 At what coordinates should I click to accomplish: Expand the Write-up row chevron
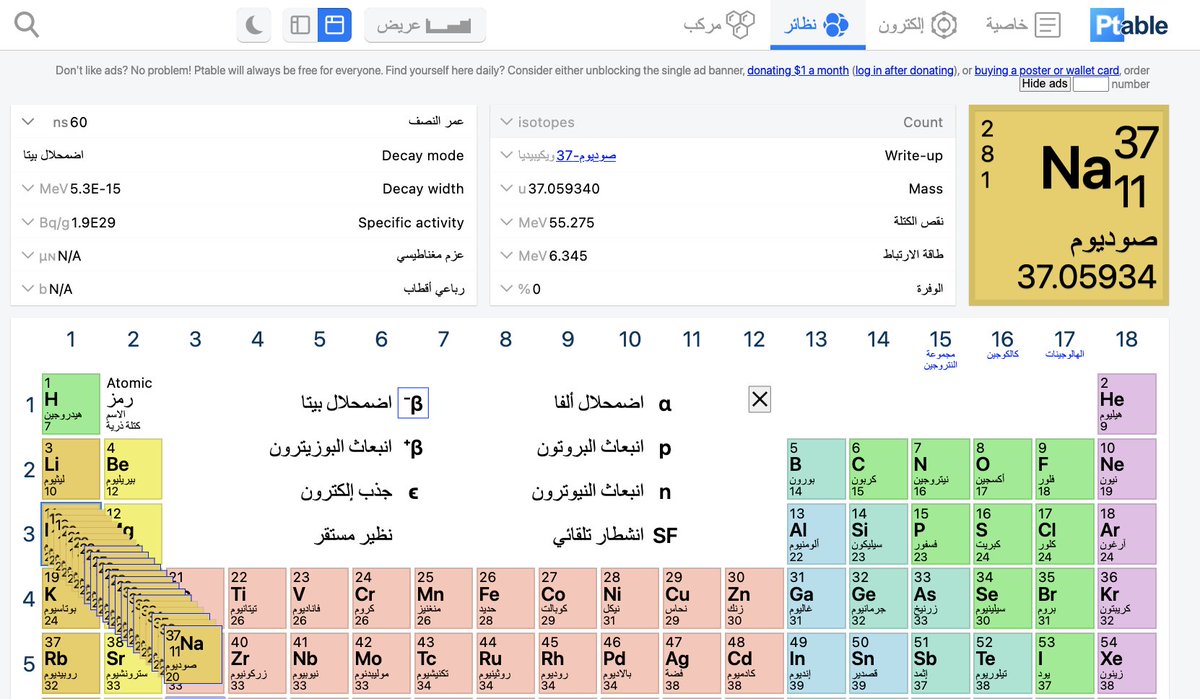pos(508,156)
